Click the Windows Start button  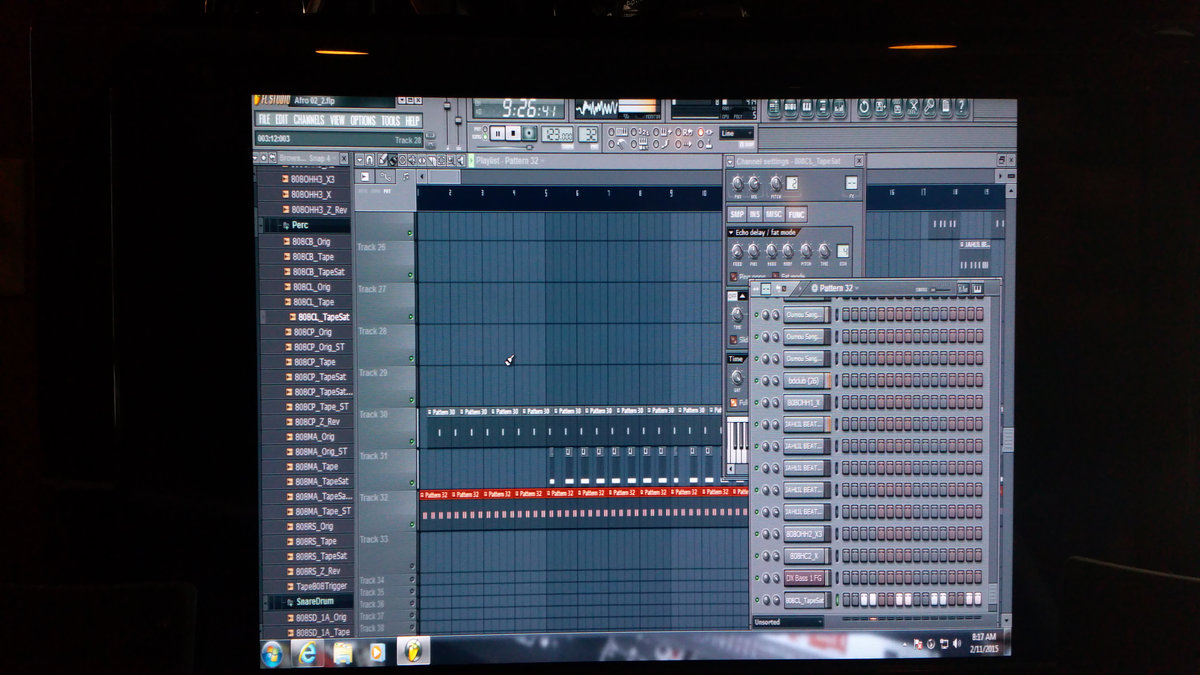tap(272, 653)
